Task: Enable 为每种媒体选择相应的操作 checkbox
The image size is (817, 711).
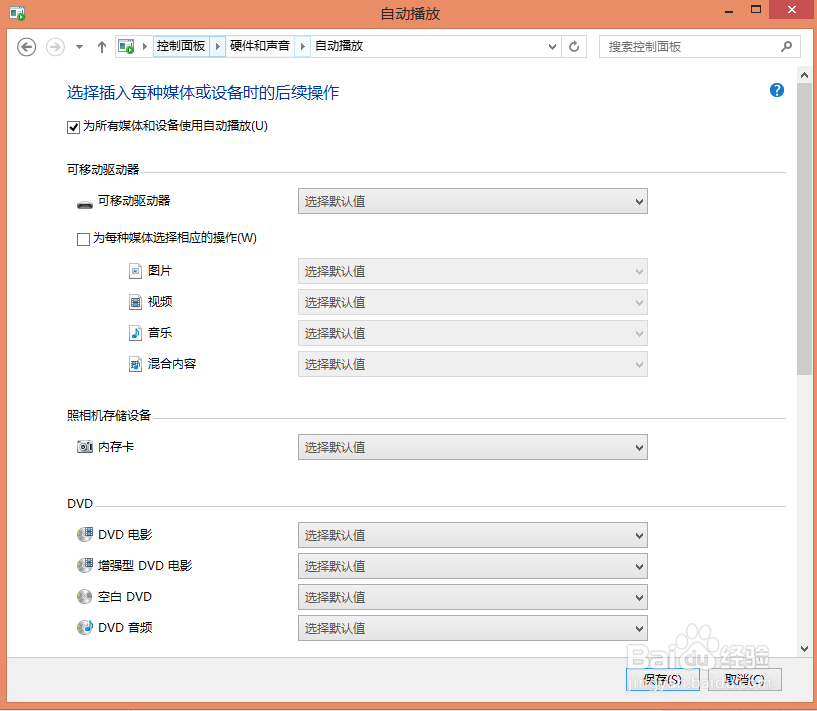Action: coord(84,238)
